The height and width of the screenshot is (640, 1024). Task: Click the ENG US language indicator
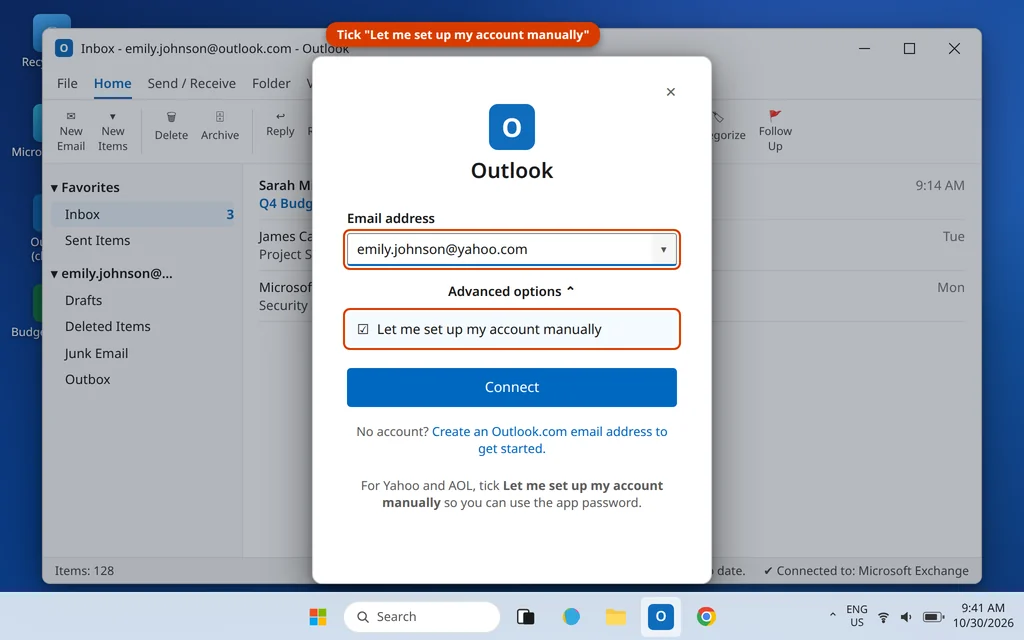857,616
